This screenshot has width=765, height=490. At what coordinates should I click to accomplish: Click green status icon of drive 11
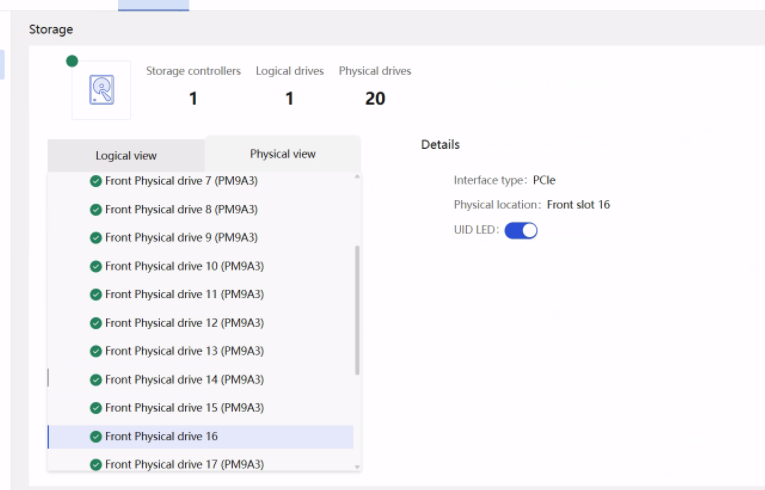point(96,295)
